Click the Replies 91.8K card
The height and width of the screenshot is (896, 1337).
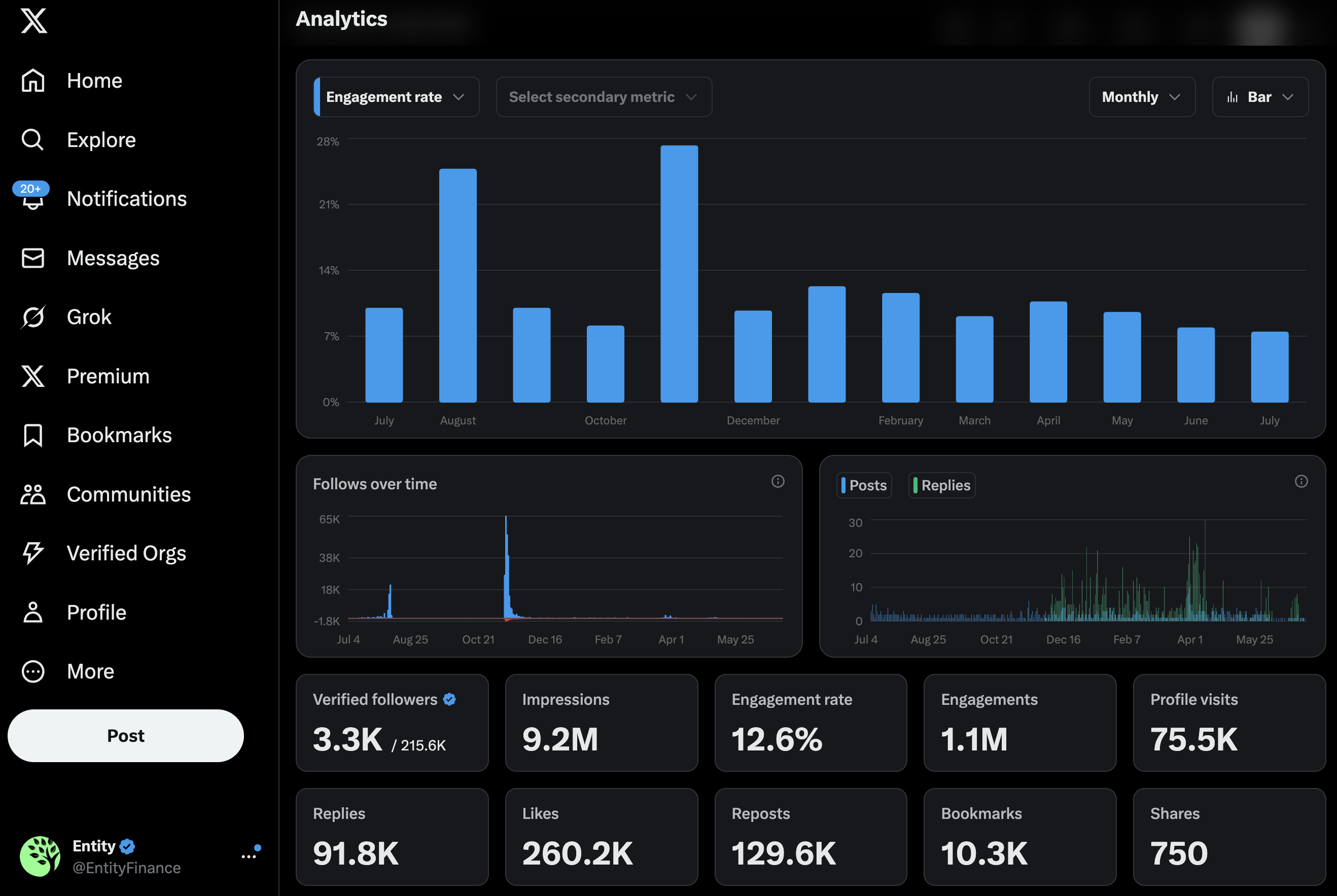[x=392, y=837]
